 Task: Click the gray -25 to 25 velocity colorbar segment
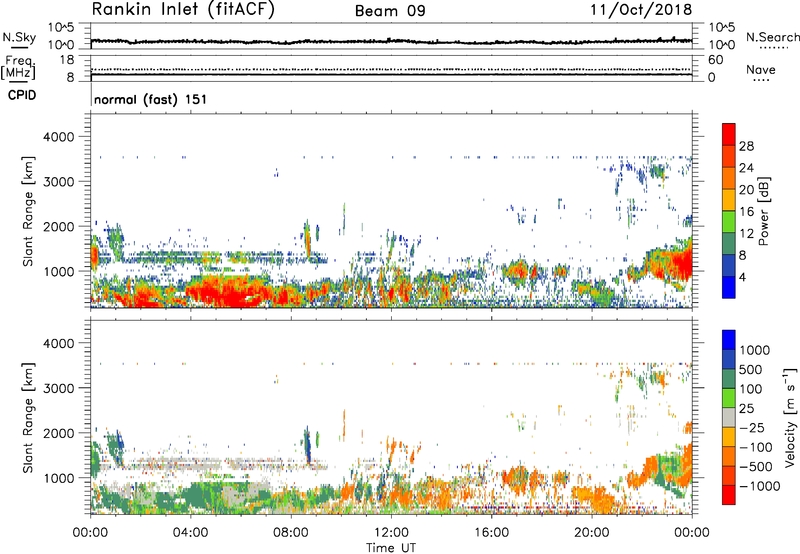click(x=729, y=418)
